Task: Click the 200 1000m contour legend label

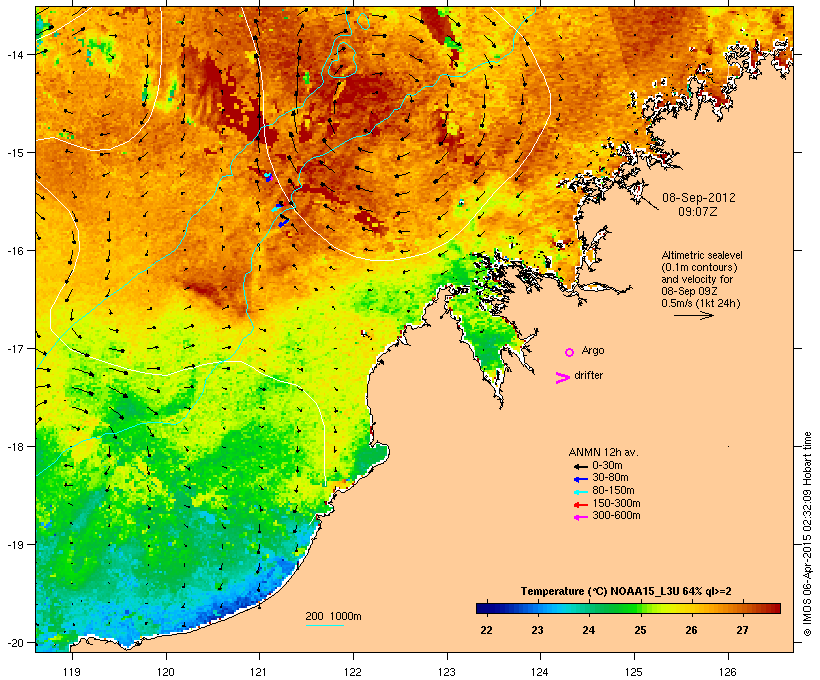Action: coord(333,616)
